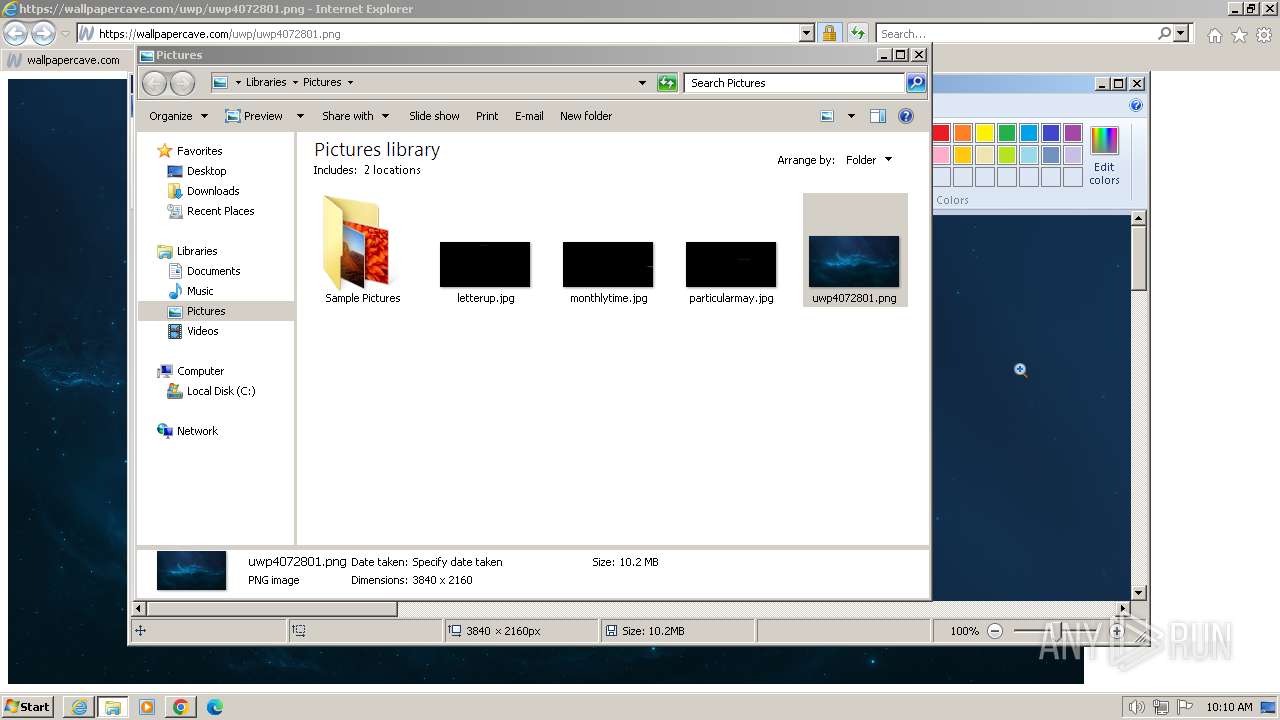1280x720 pixels.
Task: Open the IE Favorites star icon
Action: pyautogui.click(x=1239, y=35)
